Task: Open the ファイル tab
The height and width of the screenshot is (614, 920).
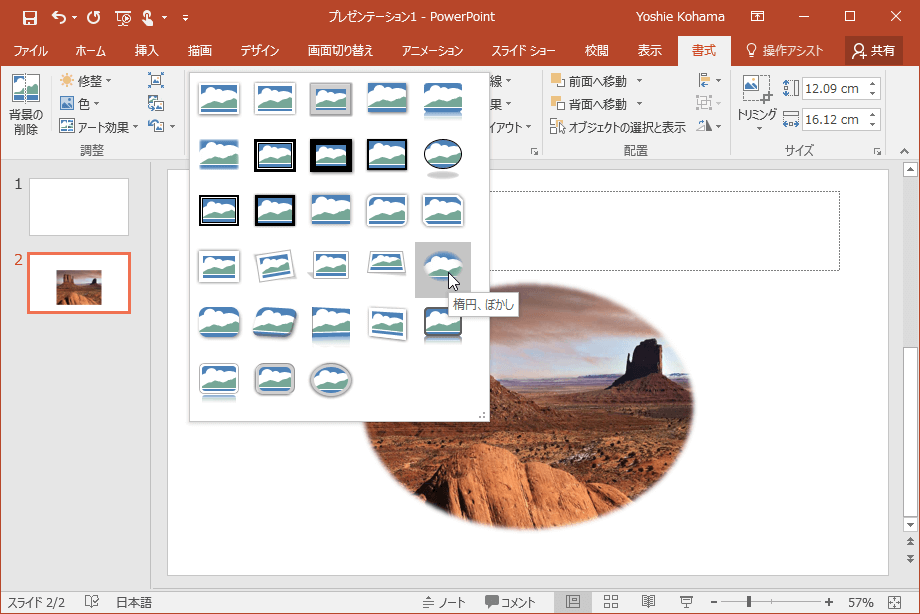Action: (x=31, y=50)
